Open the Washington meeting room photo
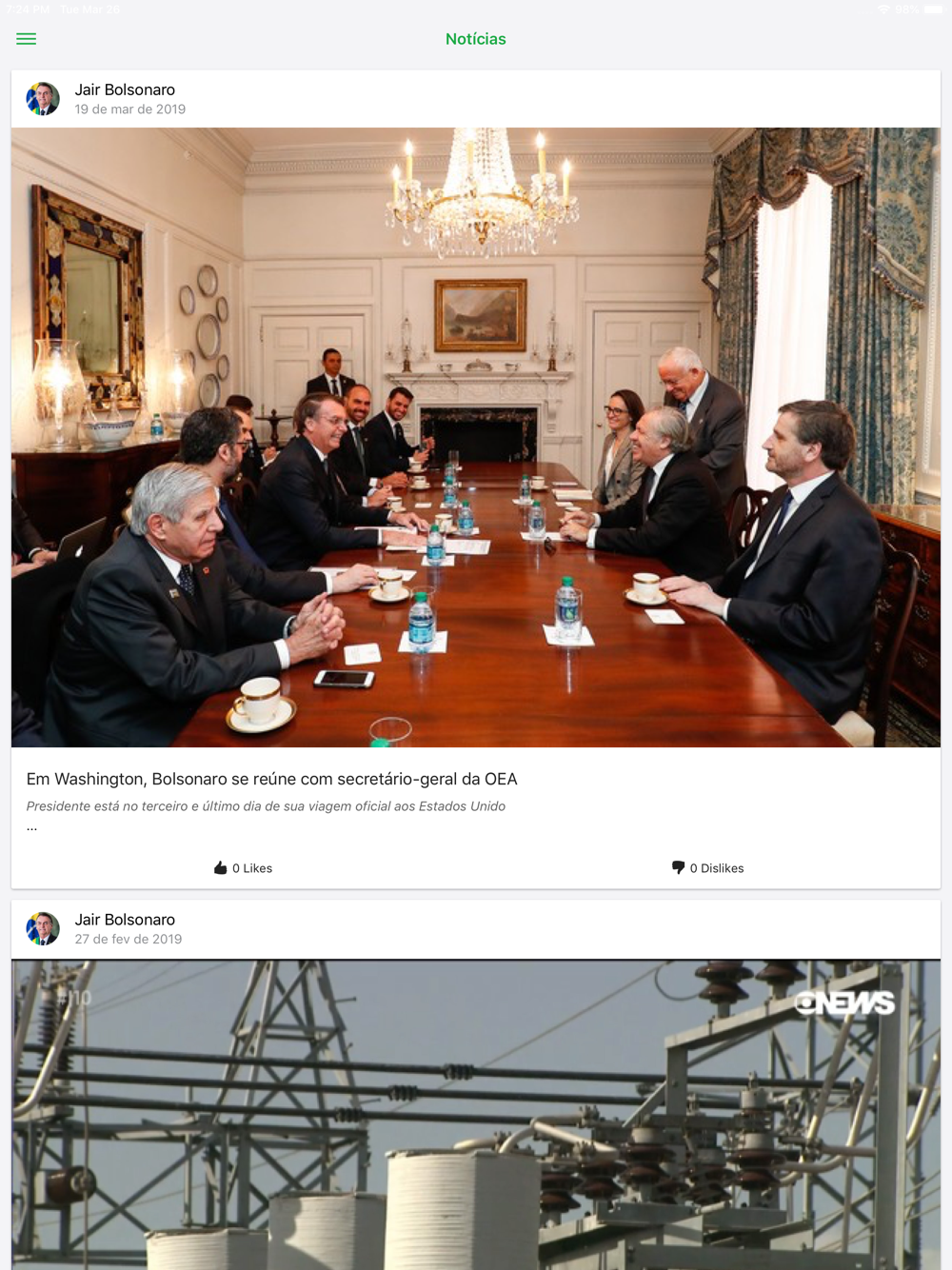Image resolution: width=952 pixels, height=1270 pixels. click(x=476, y=438)
